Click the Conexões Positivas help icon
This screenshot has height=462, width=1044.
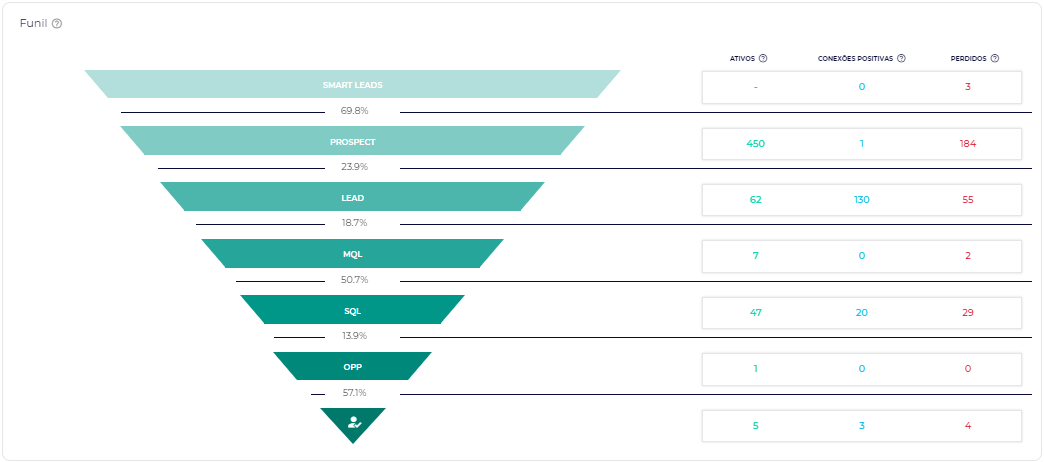tap(901, 58)
